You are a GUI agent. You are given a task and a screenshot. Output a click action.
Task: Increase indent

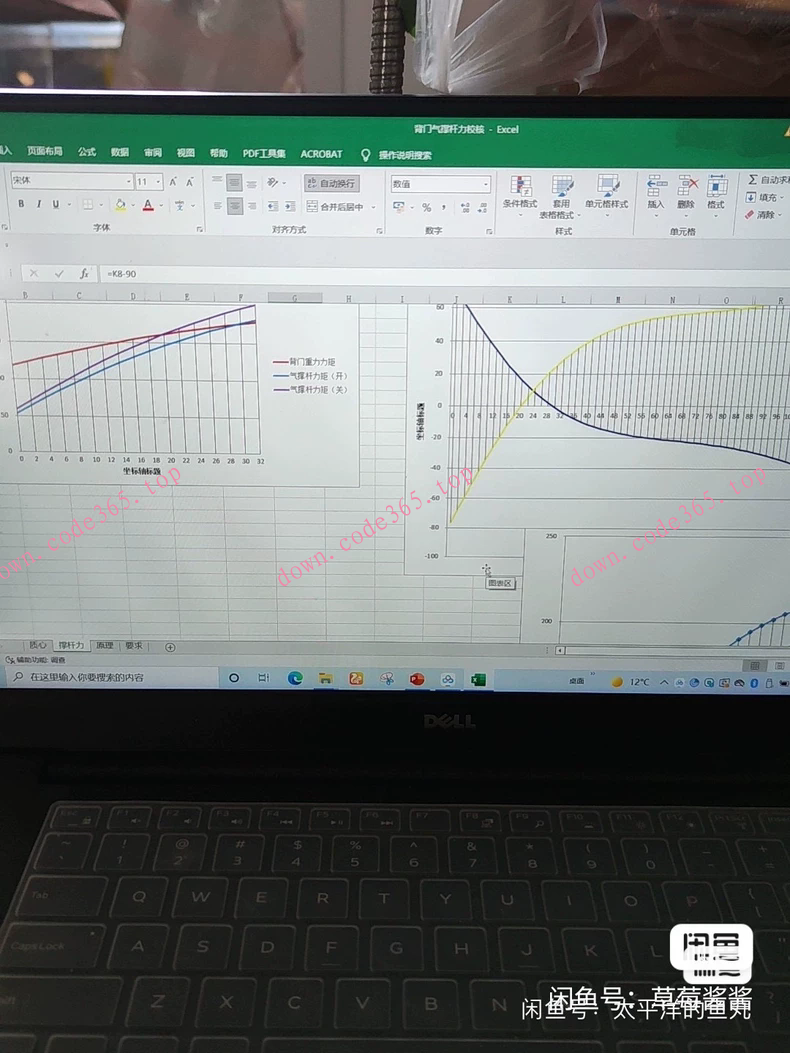(x=290, y=206)
